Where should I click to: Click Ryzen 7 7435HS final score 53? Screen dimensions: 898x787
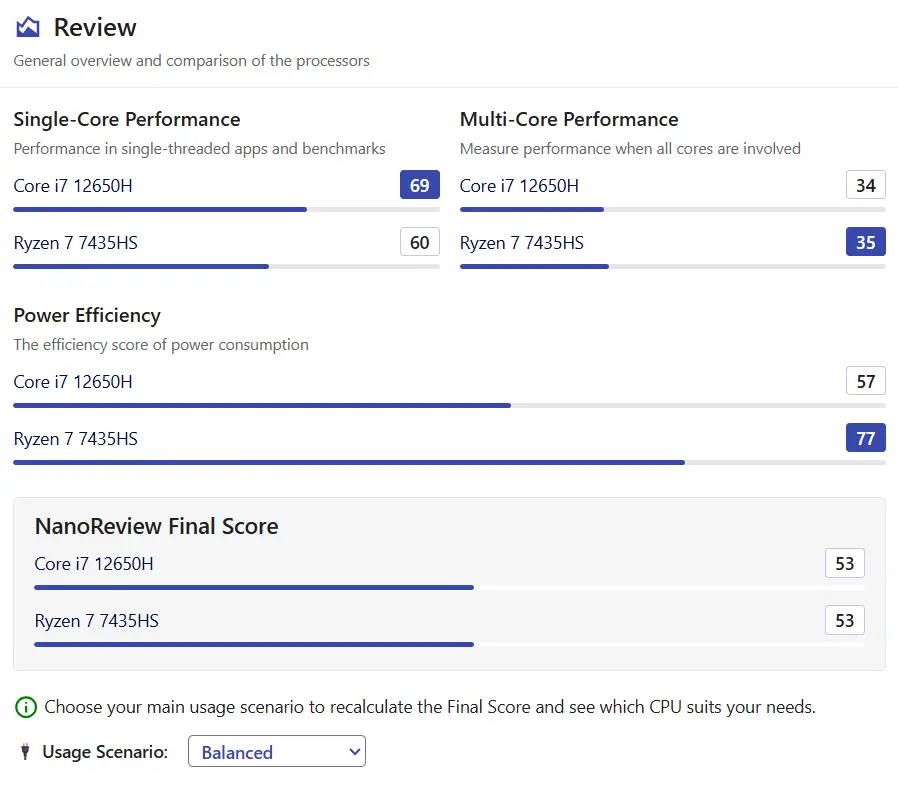click(x=845, y=620)
